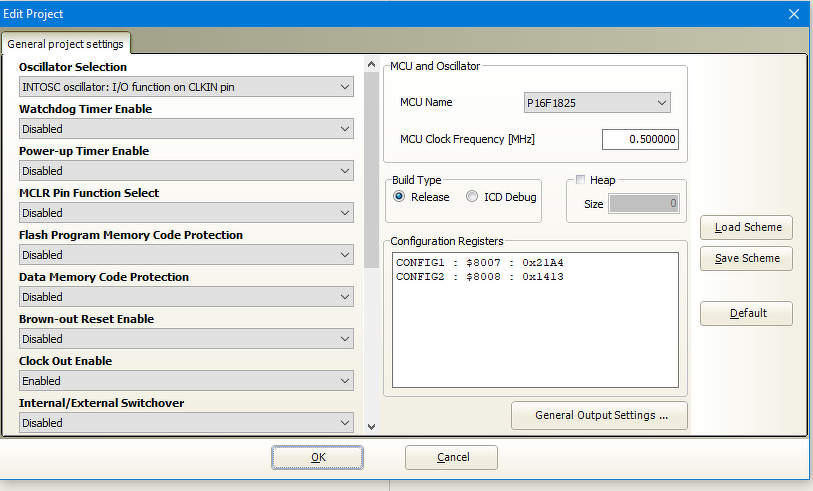813x491 pixels.
Task: Select the ICD Debug build type
Action: [x=472, y=197]
